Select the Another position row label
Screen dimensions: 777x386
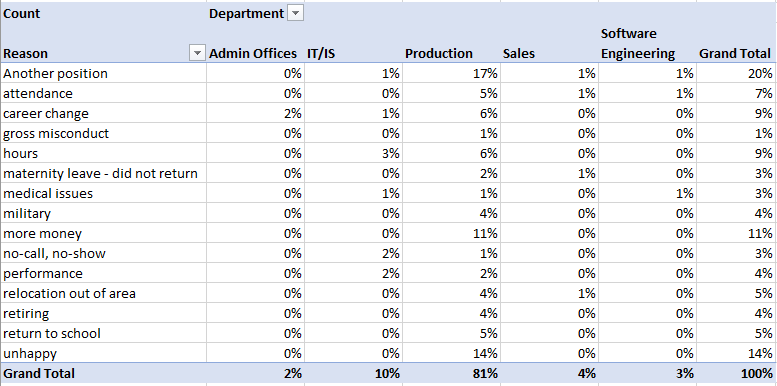(104, 73)
